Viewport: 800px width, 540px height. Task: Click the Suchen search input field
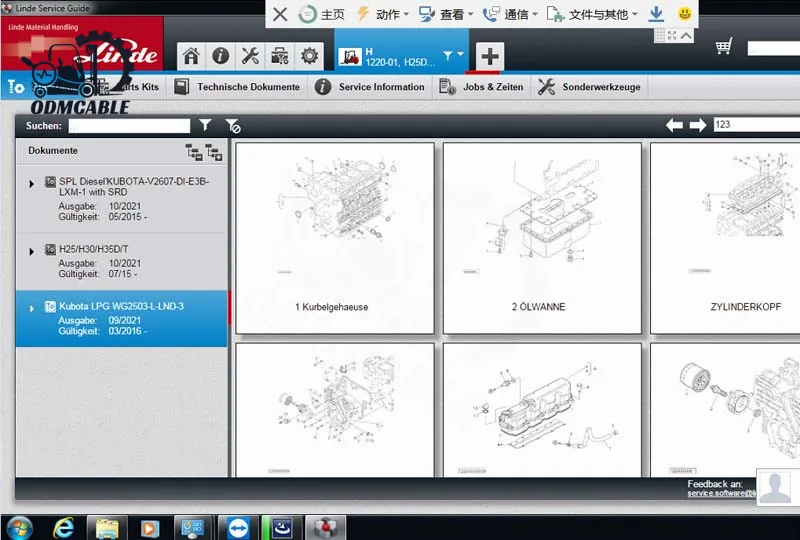(129, 126)
